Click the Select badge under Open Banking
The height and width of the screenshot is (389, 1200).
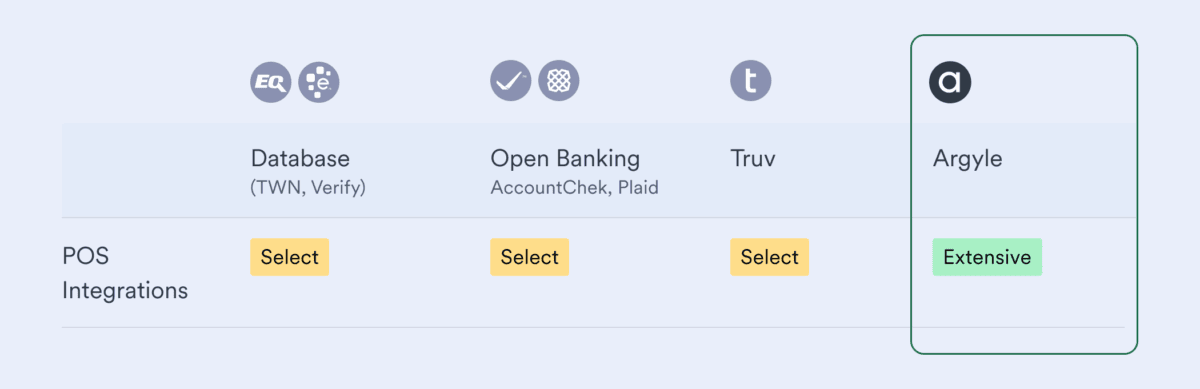[x=529, y=257]
